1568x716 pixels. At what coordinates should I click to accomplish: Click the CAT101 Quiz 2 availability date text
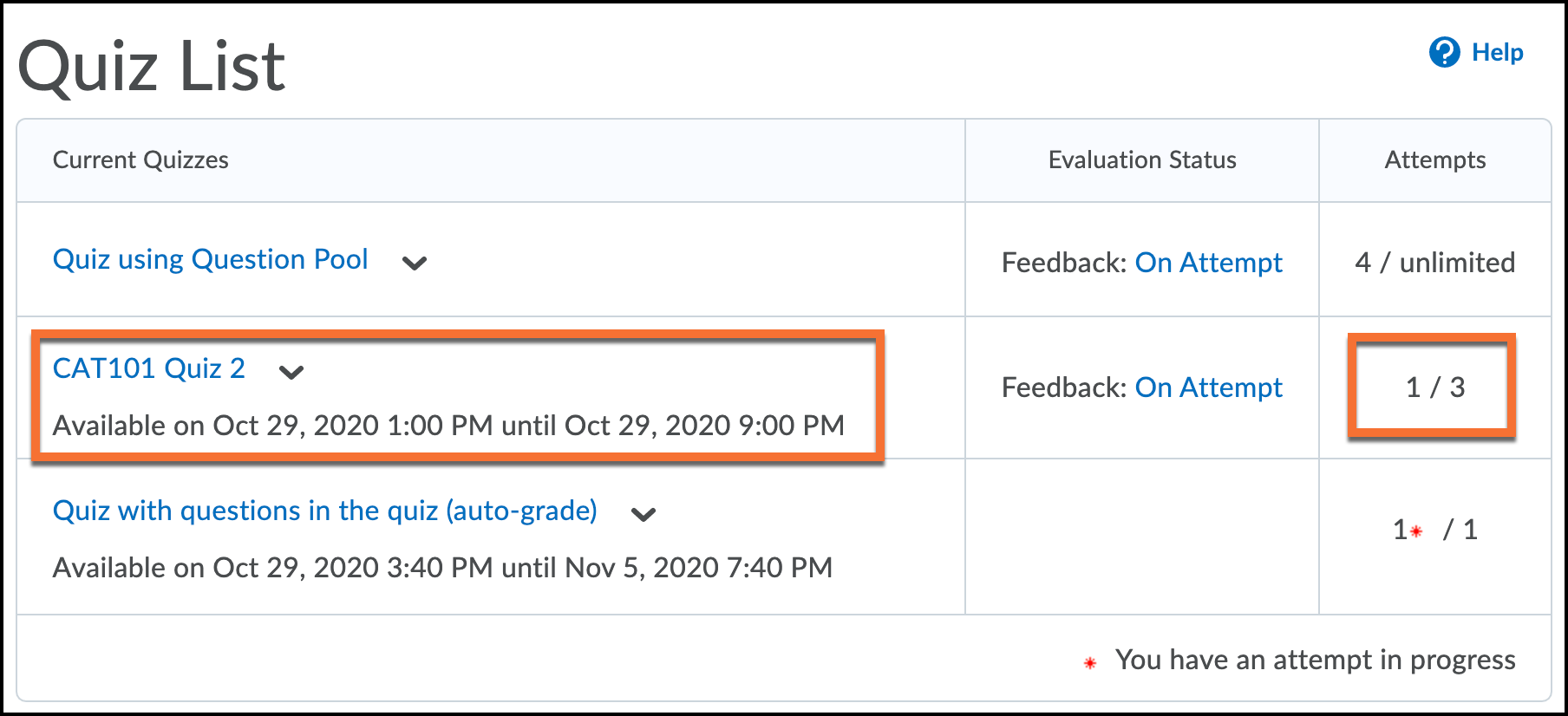(448, 426)
